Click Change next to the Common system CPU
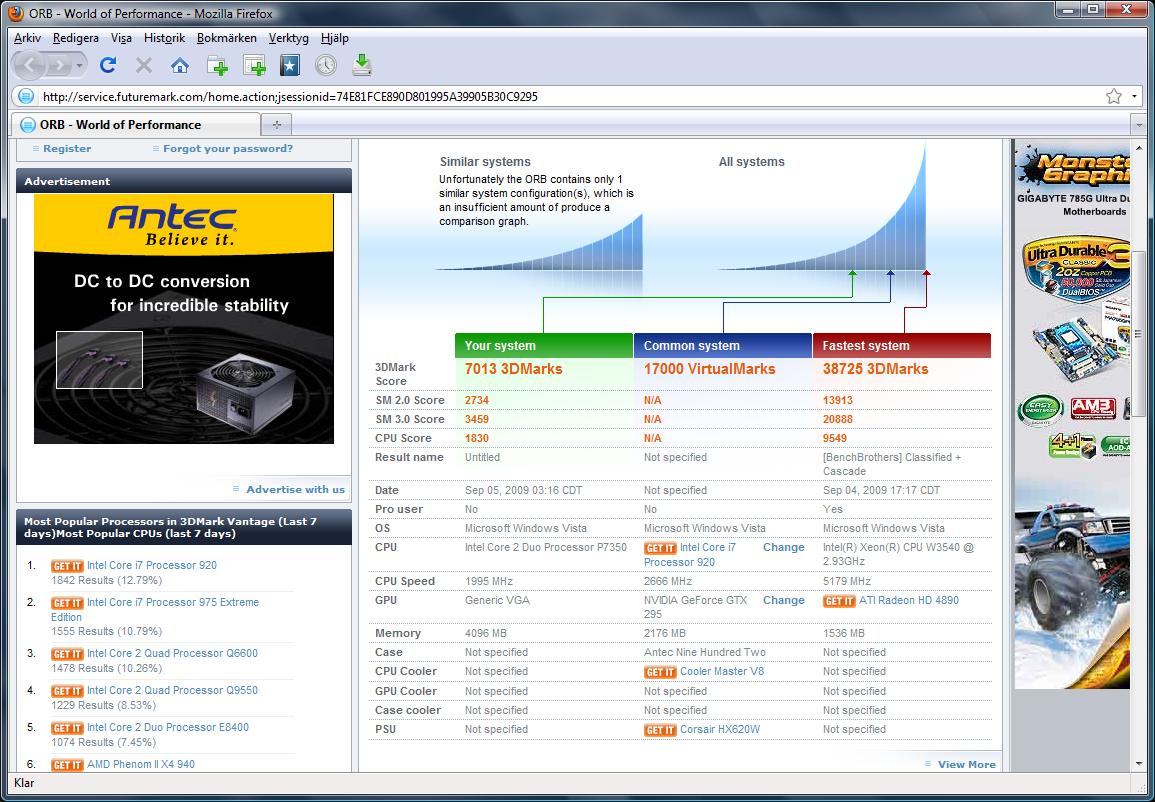This screenshot has height=802, width=1155. [x=784, y=548]
